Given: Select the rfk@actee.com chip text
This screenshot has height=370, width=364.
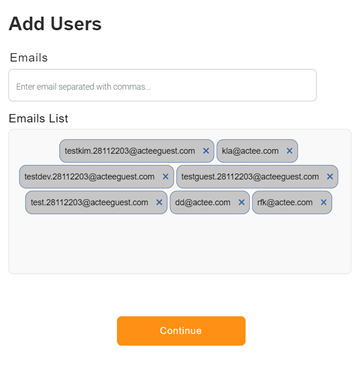Looking at the screenshot, I should pyautogui.click(x=285, y=202).
